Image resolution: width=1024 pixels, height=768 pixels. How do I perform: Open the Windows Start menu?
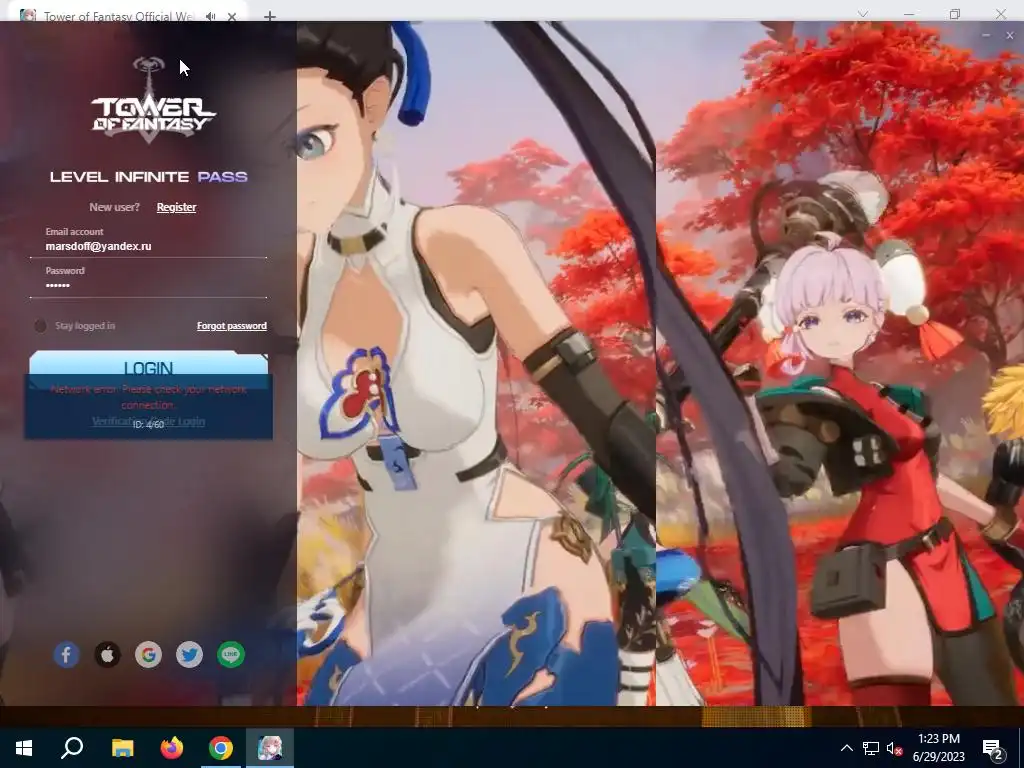24,748
